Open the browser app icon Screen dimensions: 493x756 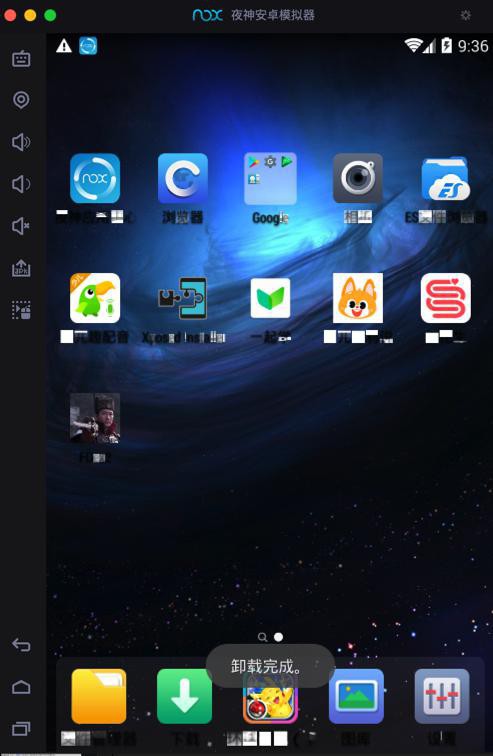tap(183, 178)
